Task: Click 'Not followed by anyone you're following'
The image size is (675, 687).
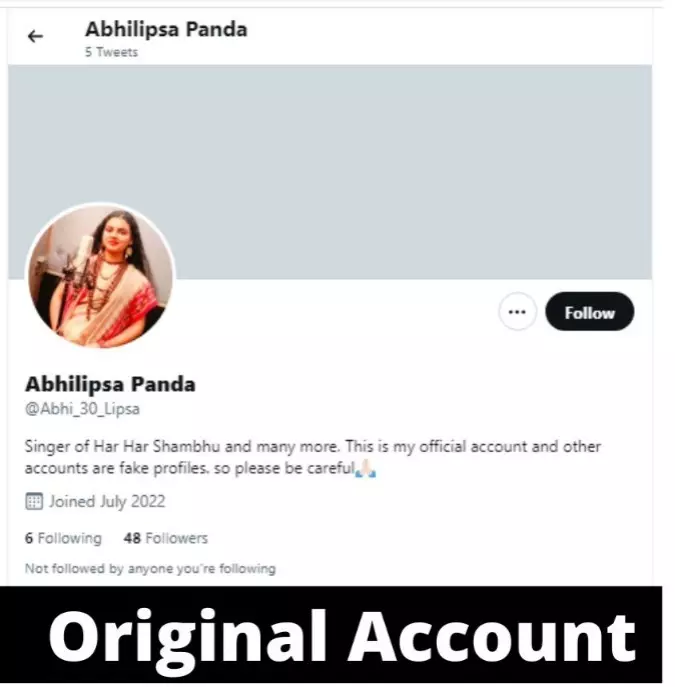Action: 150,569
